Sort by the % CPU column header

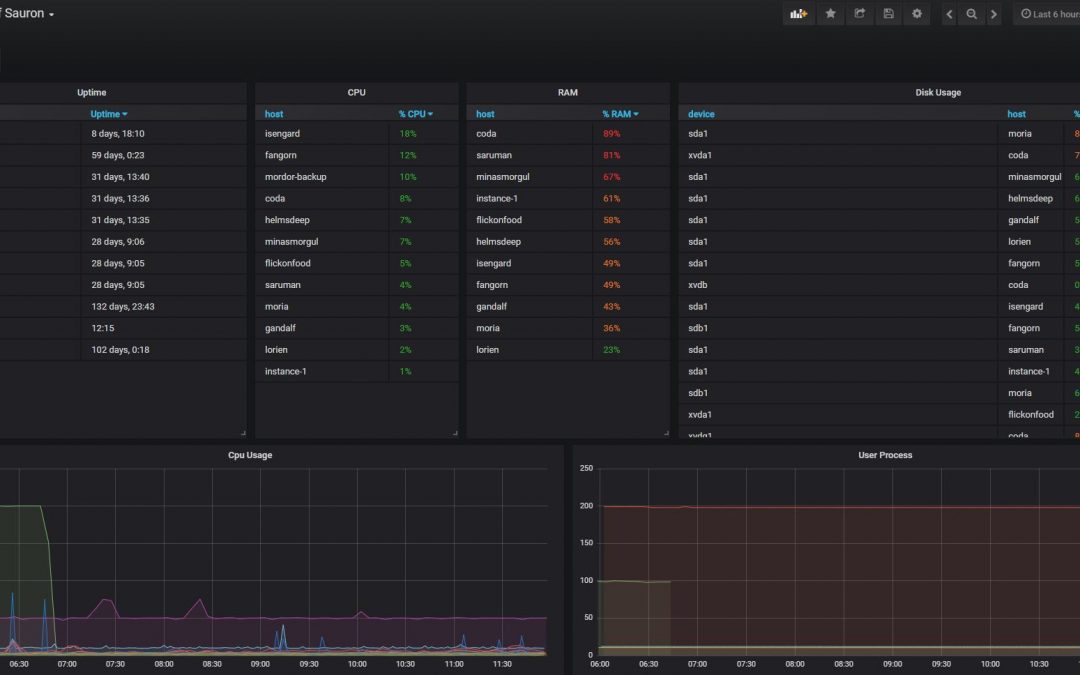[415, 114]
